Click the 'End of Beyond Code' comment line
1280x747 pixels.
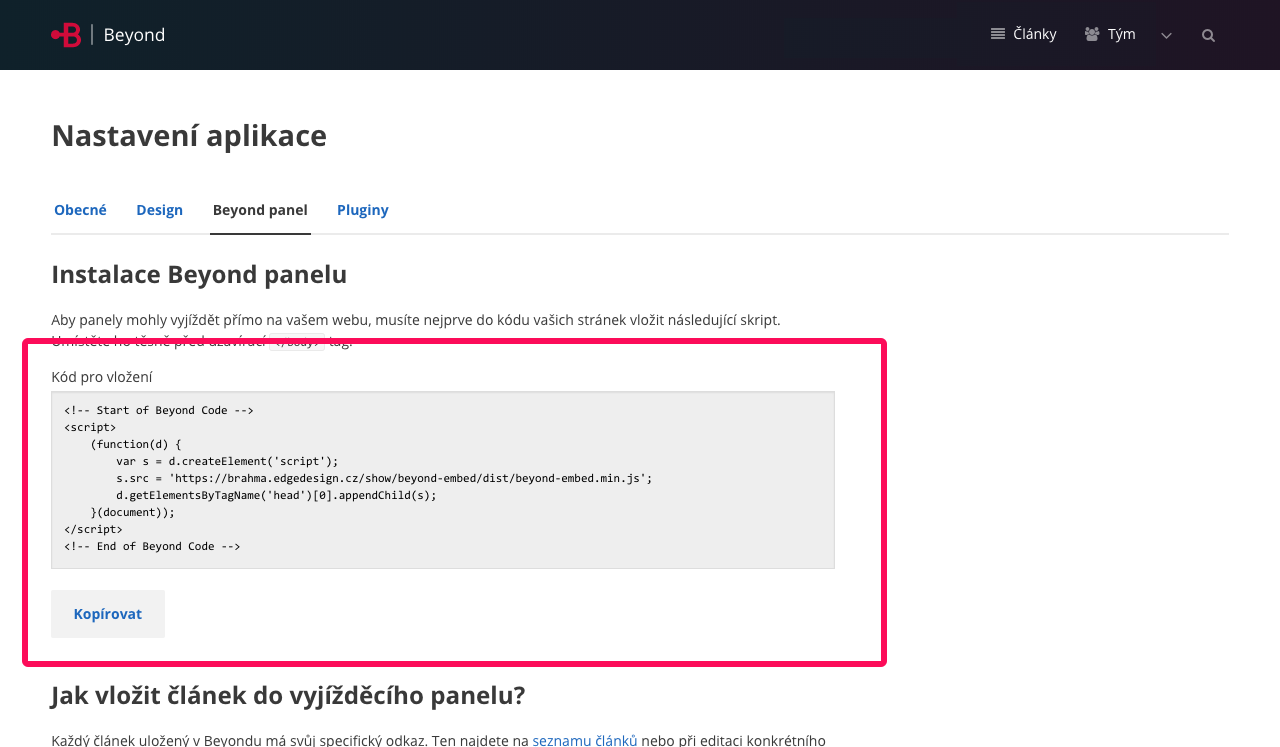152,546
